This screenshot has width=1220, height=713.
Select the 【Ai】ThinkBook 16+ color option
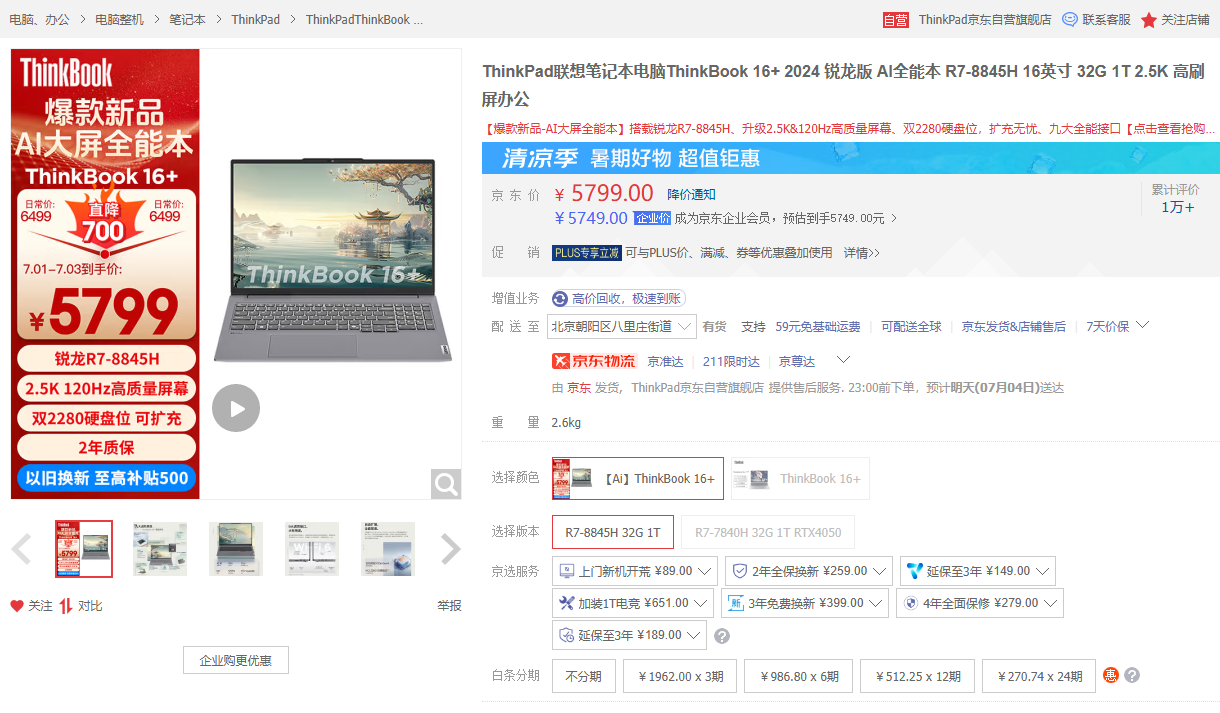[x=637, y=478]
